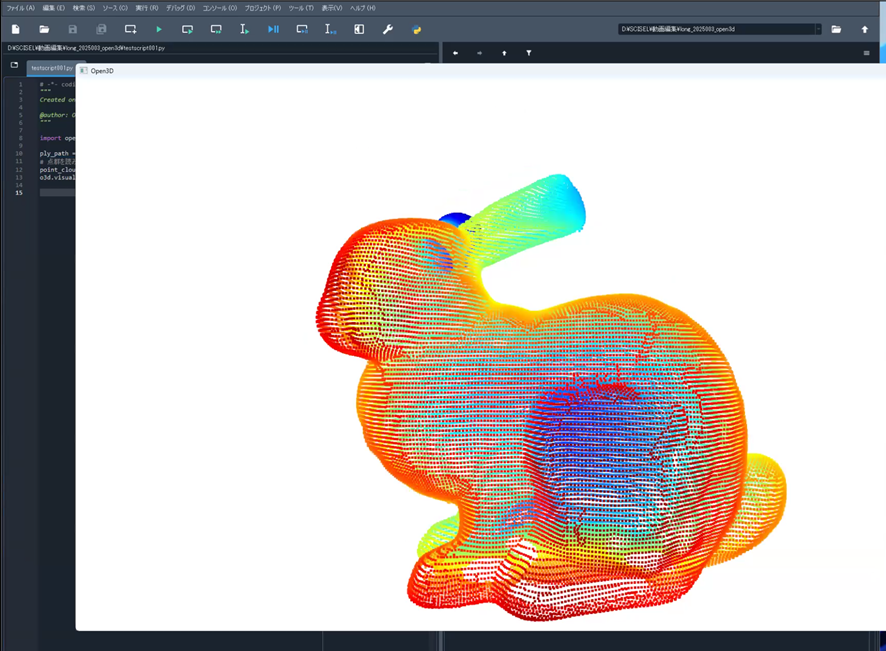Expand the working directory dropdown arrow
Screen dimensions: 886x651
(818, 29)
